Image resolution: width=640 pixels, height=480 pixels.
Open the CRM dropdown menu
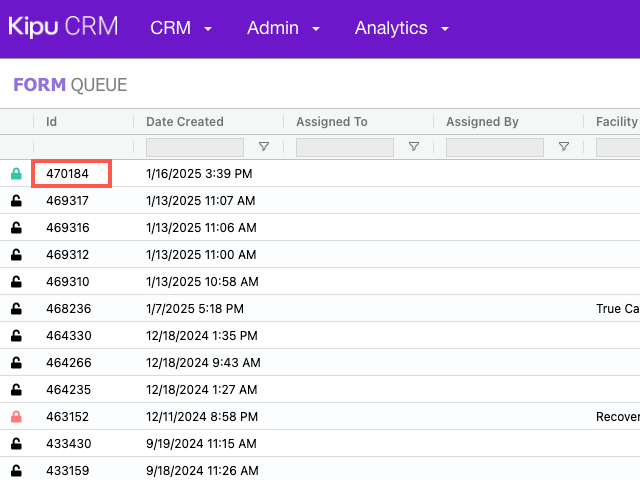click(x=181, y=29)
